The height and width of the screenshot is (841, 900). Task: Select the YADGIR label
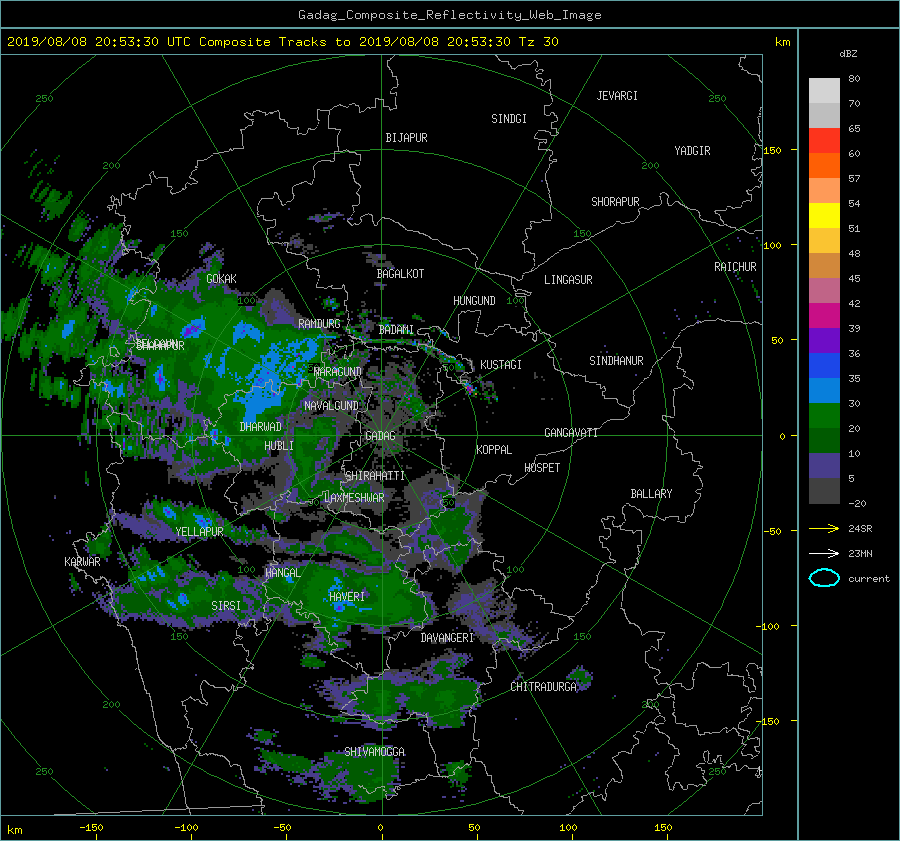(x=692, y=151)
